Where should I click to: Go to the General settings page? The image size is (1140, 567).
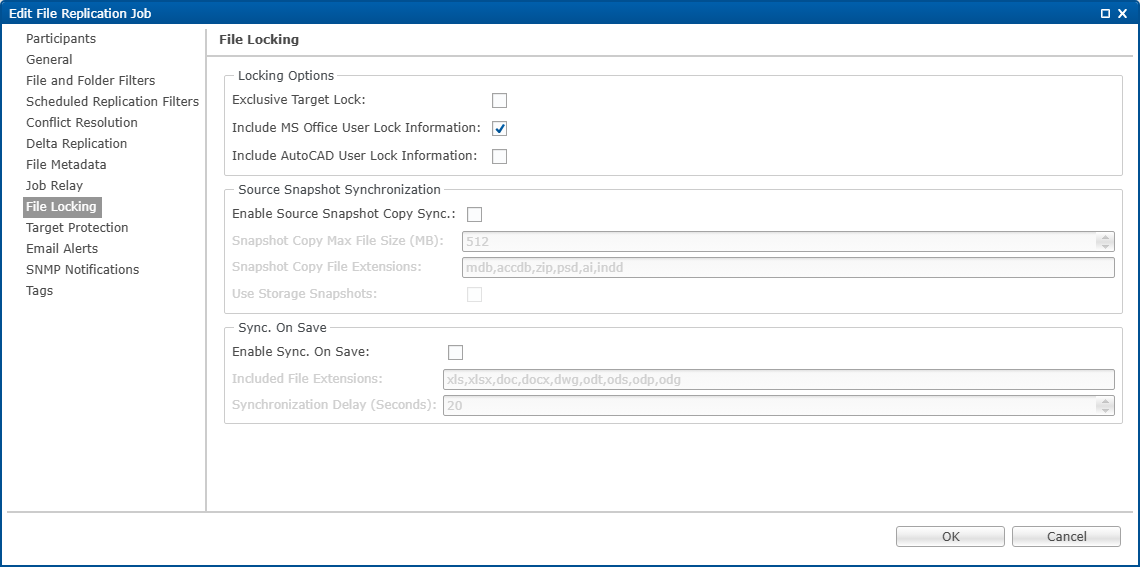49,60
